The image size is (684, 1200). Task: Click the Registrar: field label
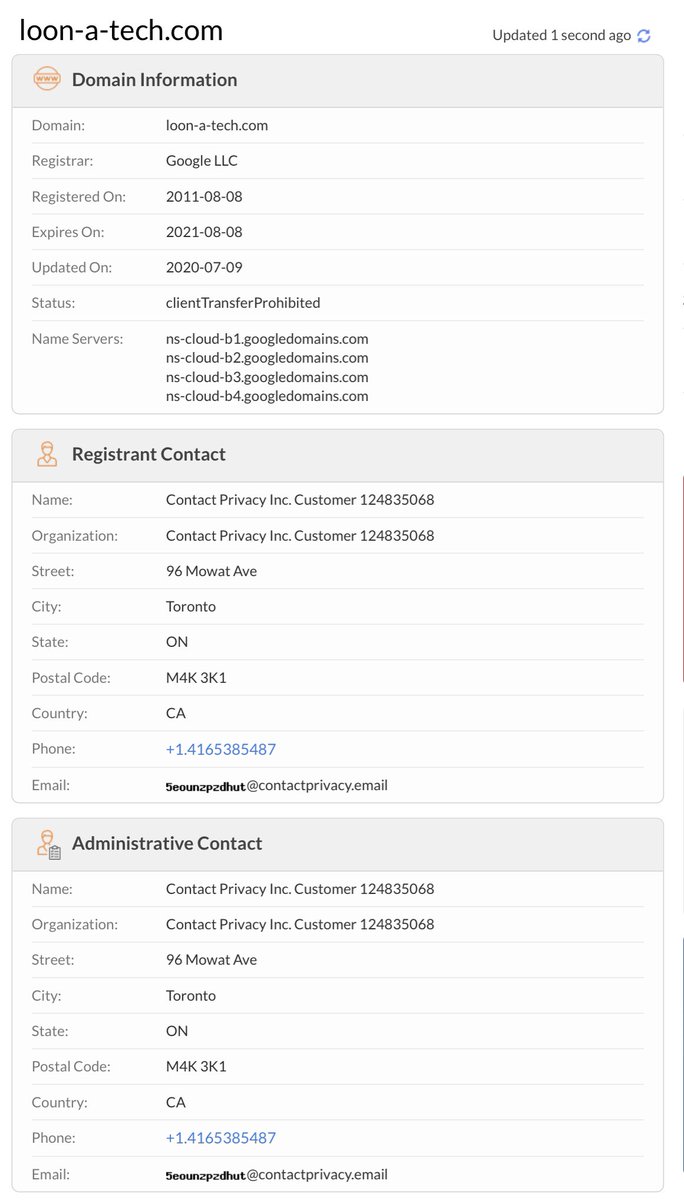62,161
